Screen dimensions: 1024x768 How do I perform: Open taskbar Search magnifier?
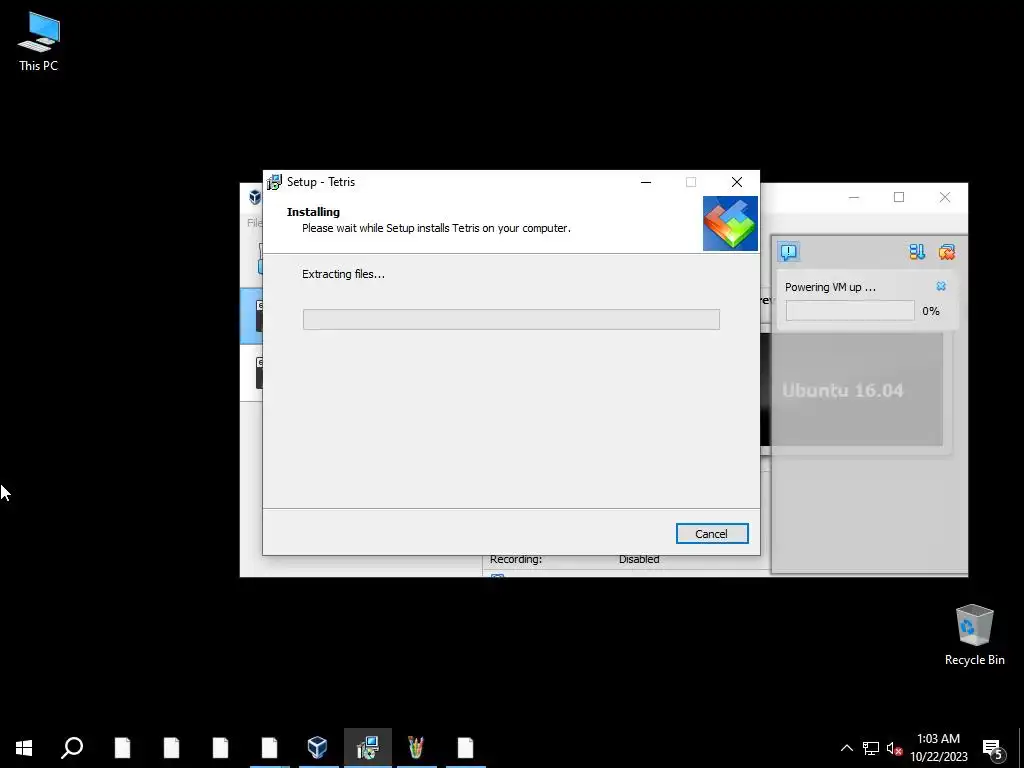[72, 747]
